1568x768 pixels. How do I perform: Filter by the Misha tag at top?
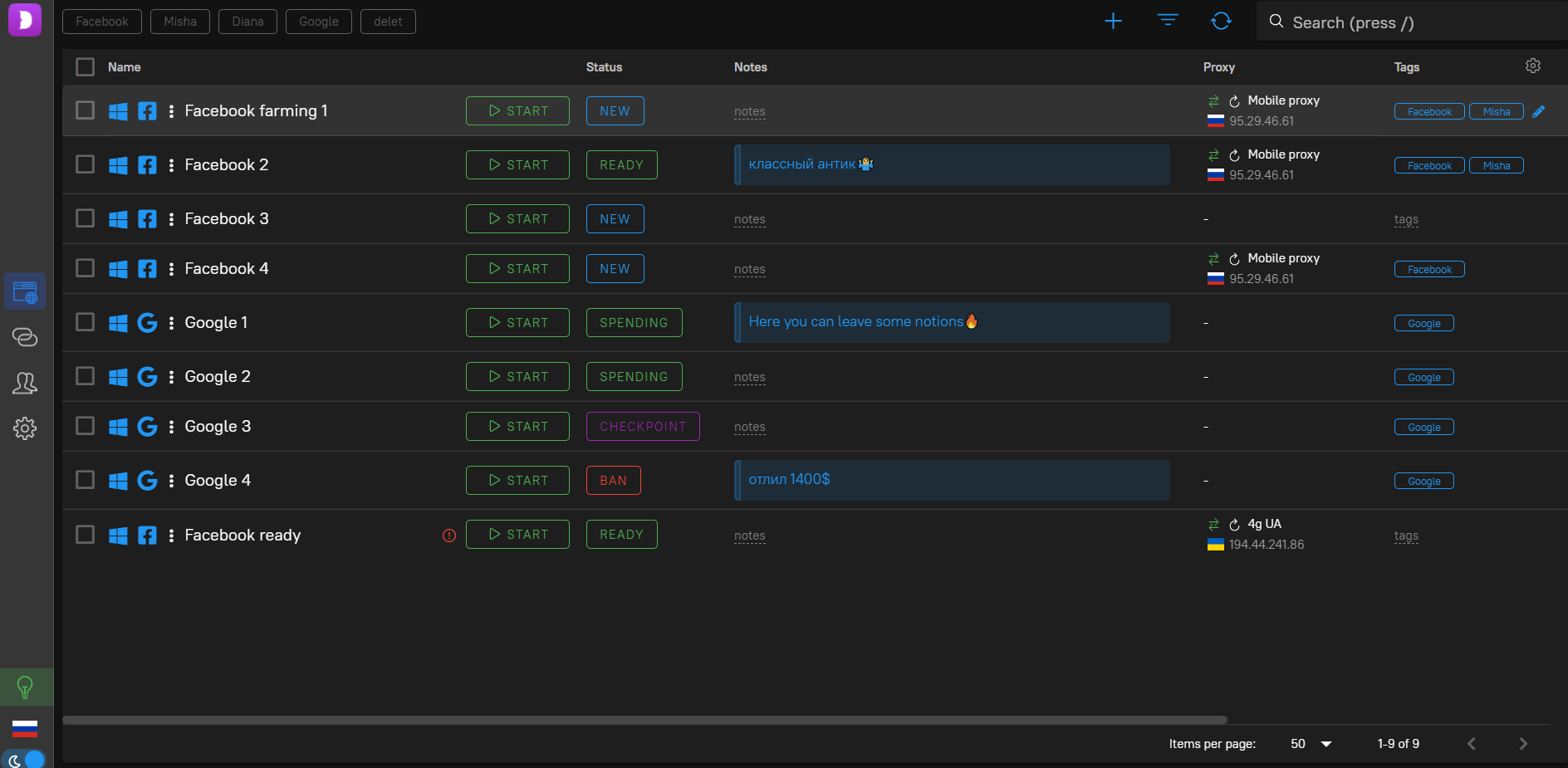(x=180, y=22)
